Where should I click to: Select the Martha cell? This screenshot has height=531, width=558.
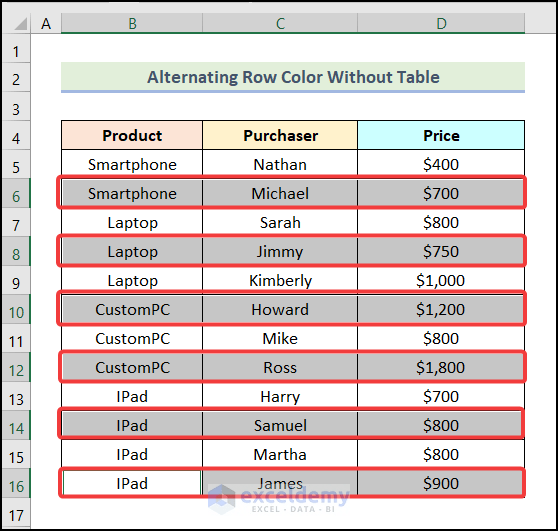click(x=280, y=454)
